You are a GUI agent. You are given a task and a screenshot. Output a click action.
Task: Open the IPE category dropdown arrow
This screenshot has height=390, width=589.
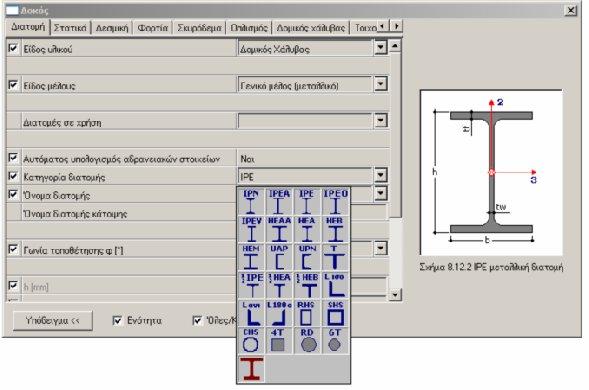tap(381, 175)
